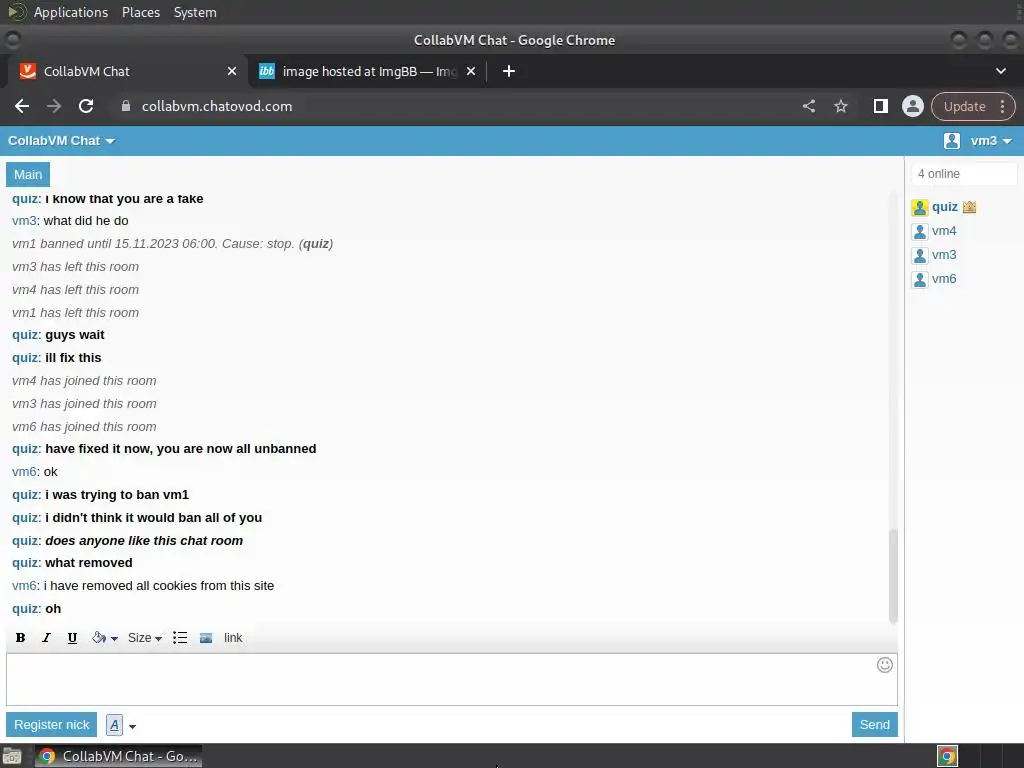Insert a bulleted list
Image resolution: width=1024 pixels, height=768 pixels.
pos(180,638)
